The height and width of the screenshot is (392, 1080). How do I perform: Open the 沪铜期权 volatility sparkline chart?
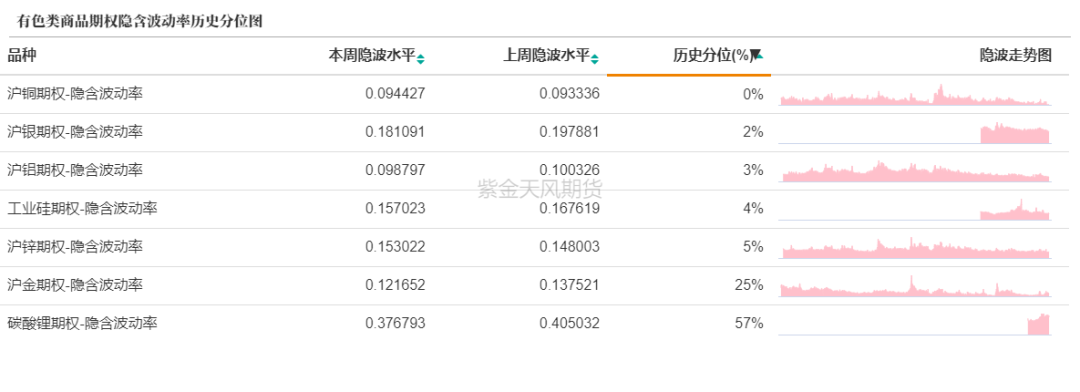(915, 95)
